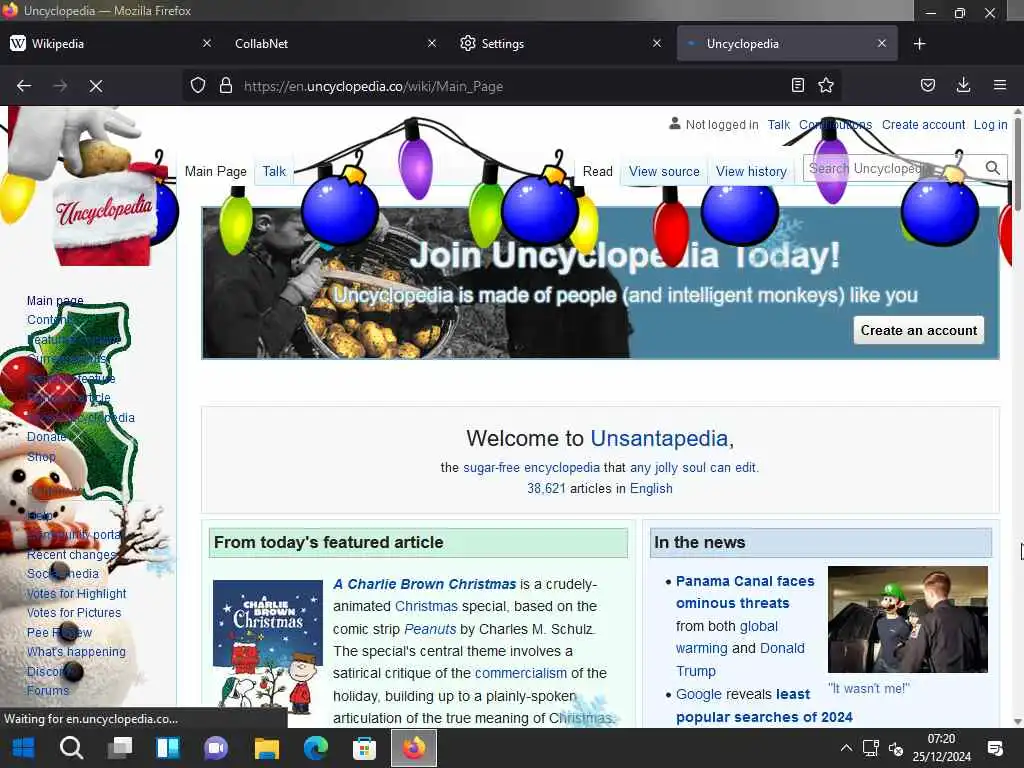
Task: Close the Wikipedia tab
Action: (x=206, y=43)
